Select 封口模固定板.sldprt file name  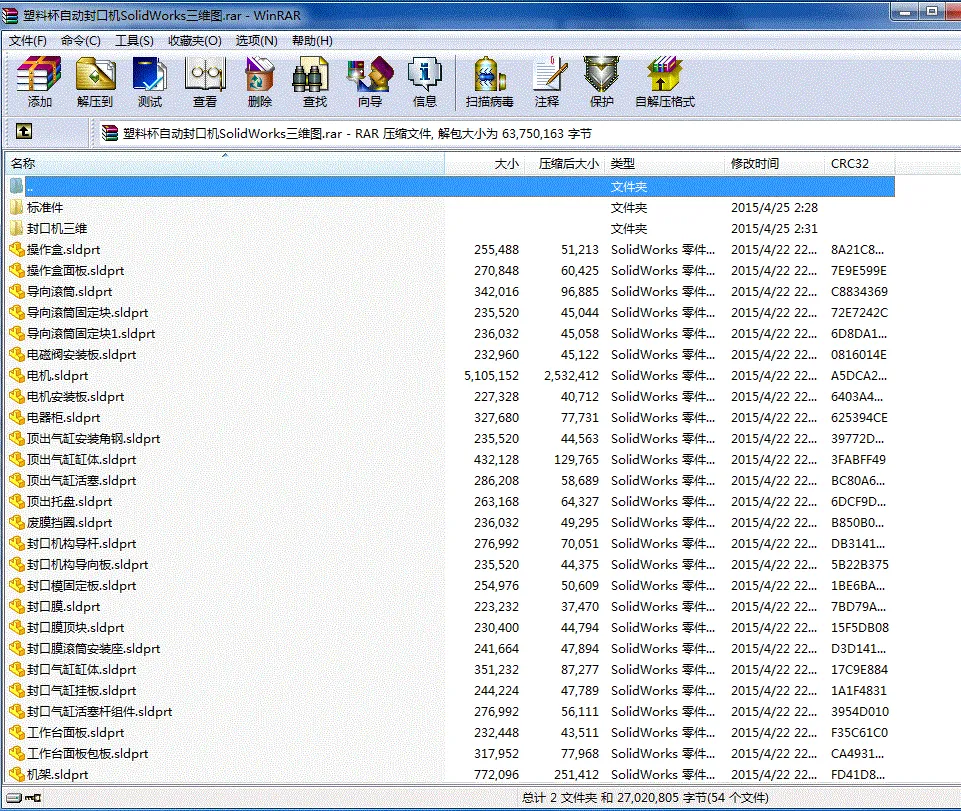82,585
